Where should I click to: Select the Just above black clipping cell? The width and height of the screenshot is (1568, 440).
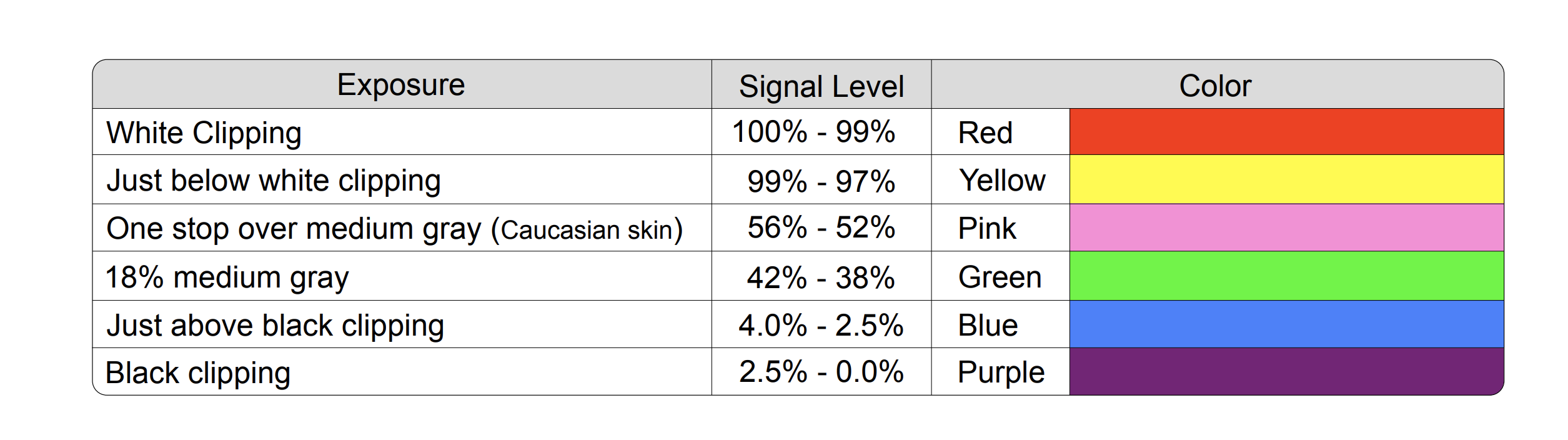[275, 325]
